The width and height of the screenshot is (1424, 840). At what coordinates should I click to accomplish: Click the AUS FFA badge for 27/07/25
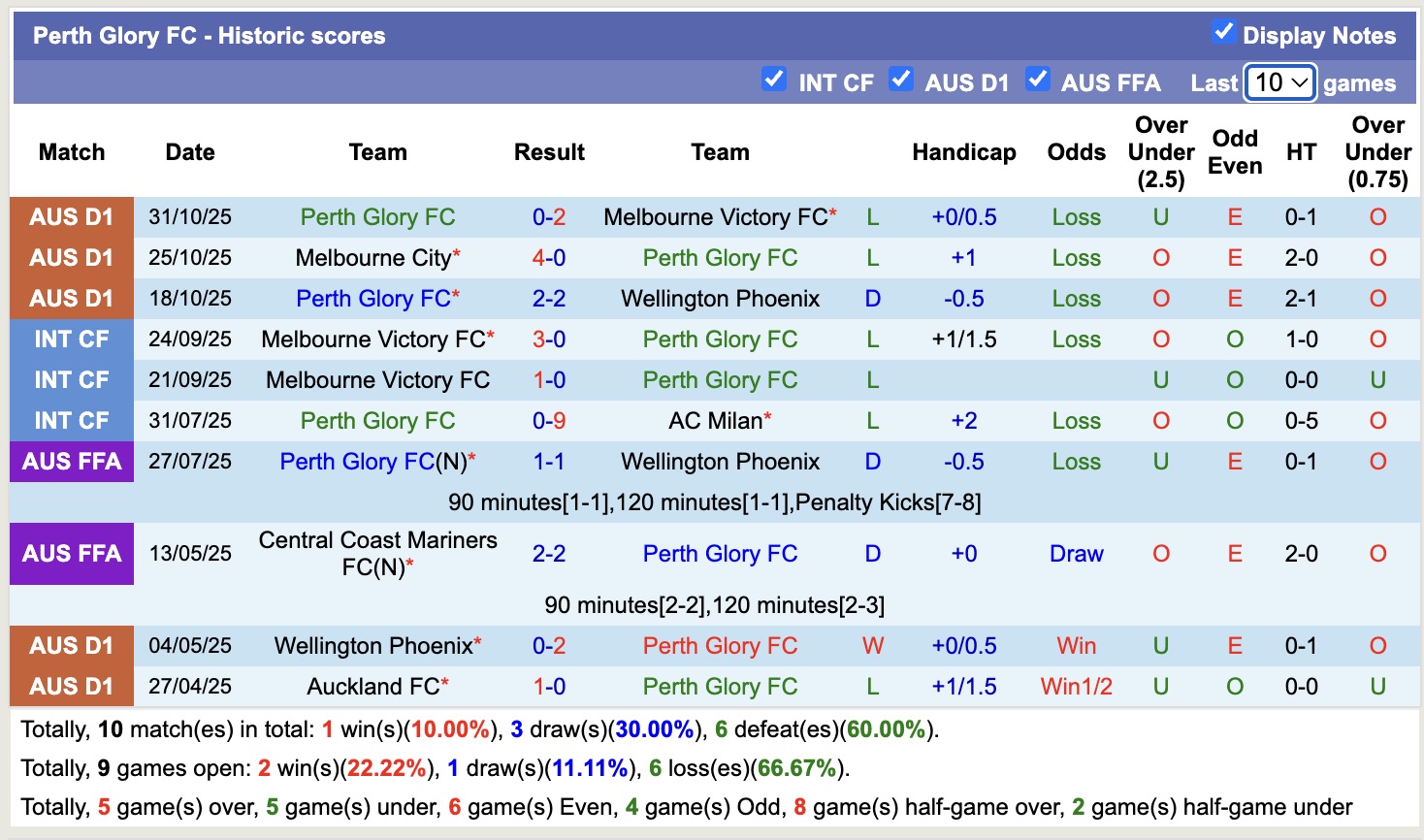[72, 461]
